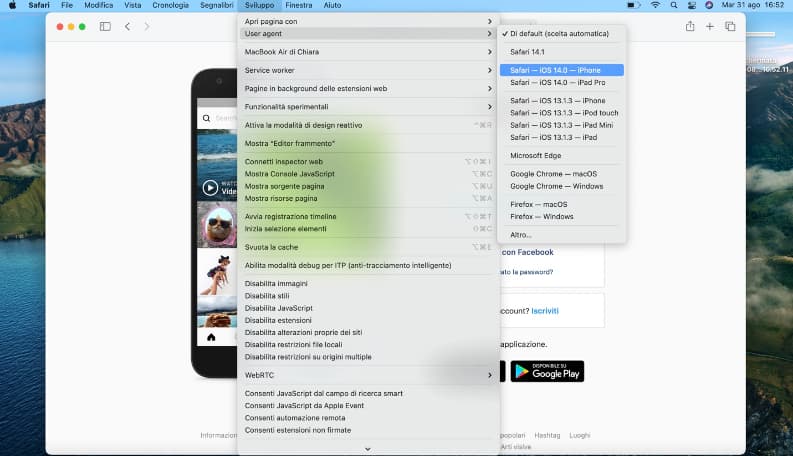Tap the play video icon in the phone preview
793x456 pixels.
pos(210,188)
